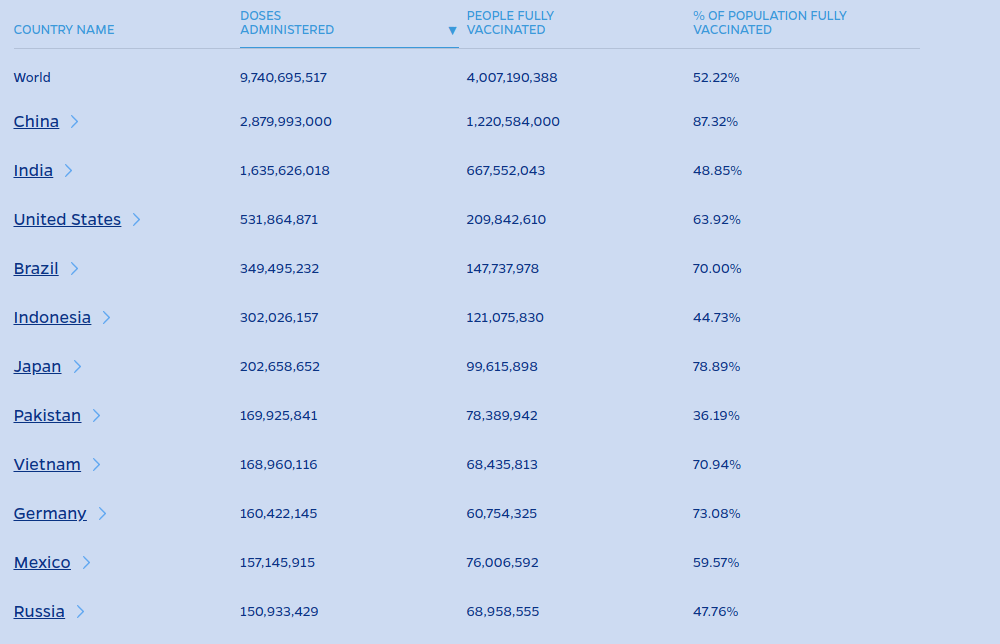Click the chevron arrow next to China
The height and width of the screenshot is (644, 1000).
[75, 122]
